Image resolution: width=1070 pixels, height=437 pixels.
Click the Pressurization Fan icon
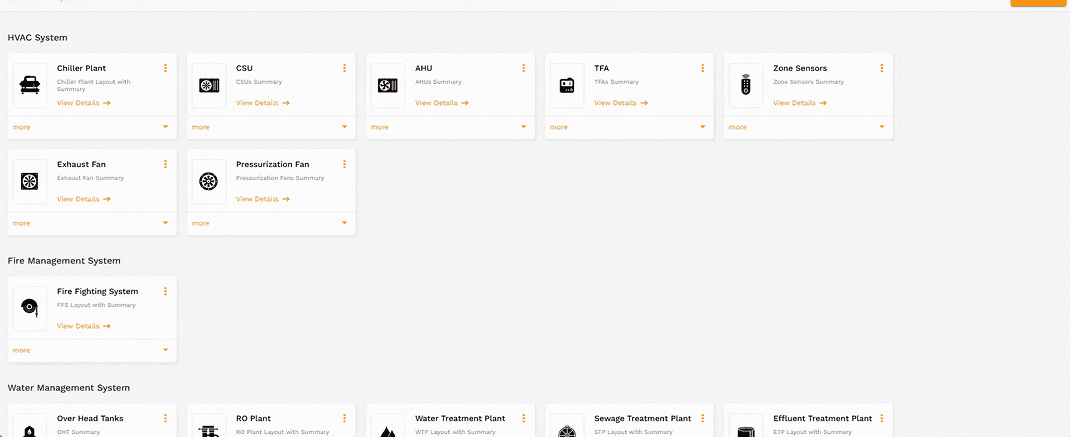point(209,182)
